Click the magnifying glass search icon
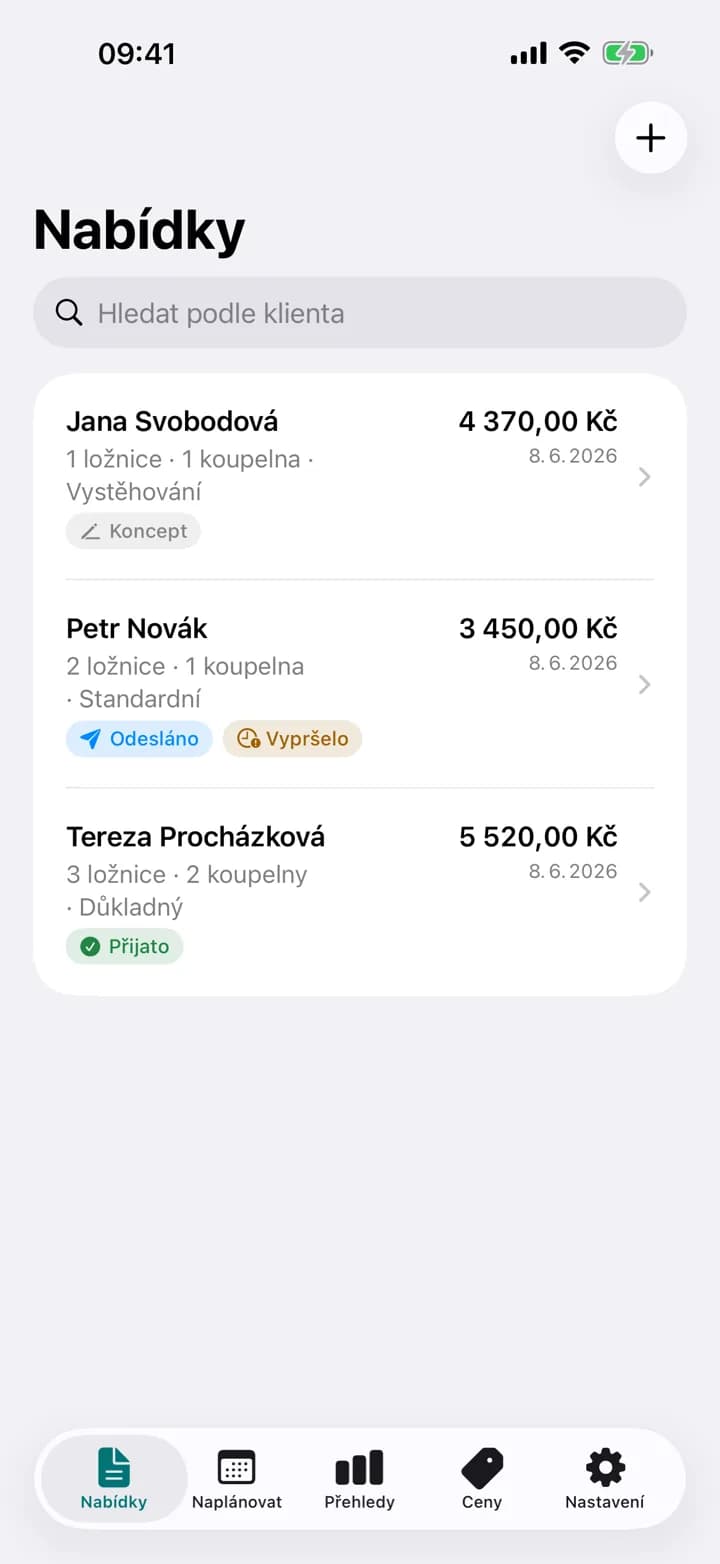The image size is (720, 1564). [69, 313]
